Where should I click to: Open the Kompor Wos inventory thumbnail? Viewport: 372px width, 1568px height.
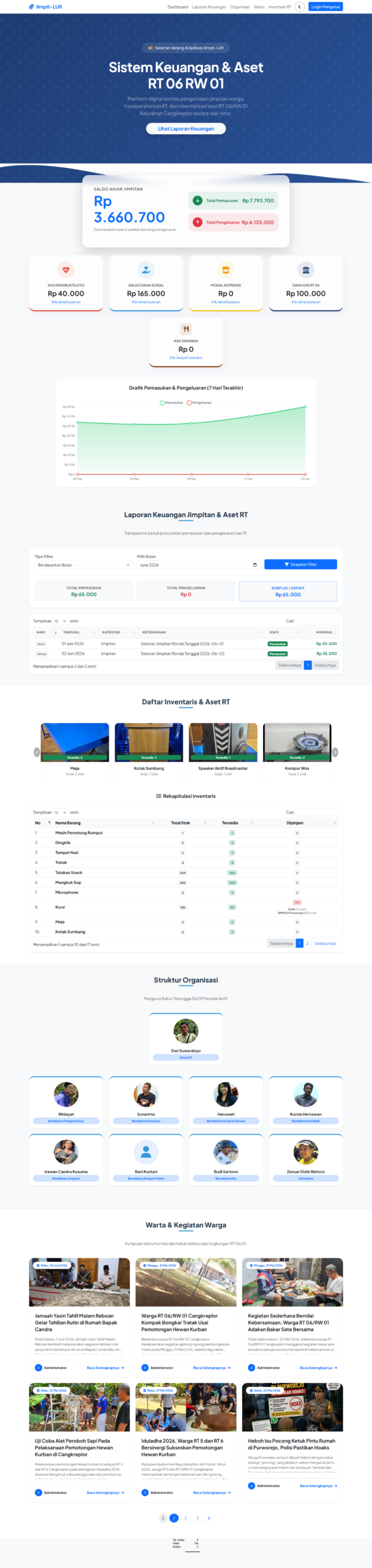click(x=297, y=742)
